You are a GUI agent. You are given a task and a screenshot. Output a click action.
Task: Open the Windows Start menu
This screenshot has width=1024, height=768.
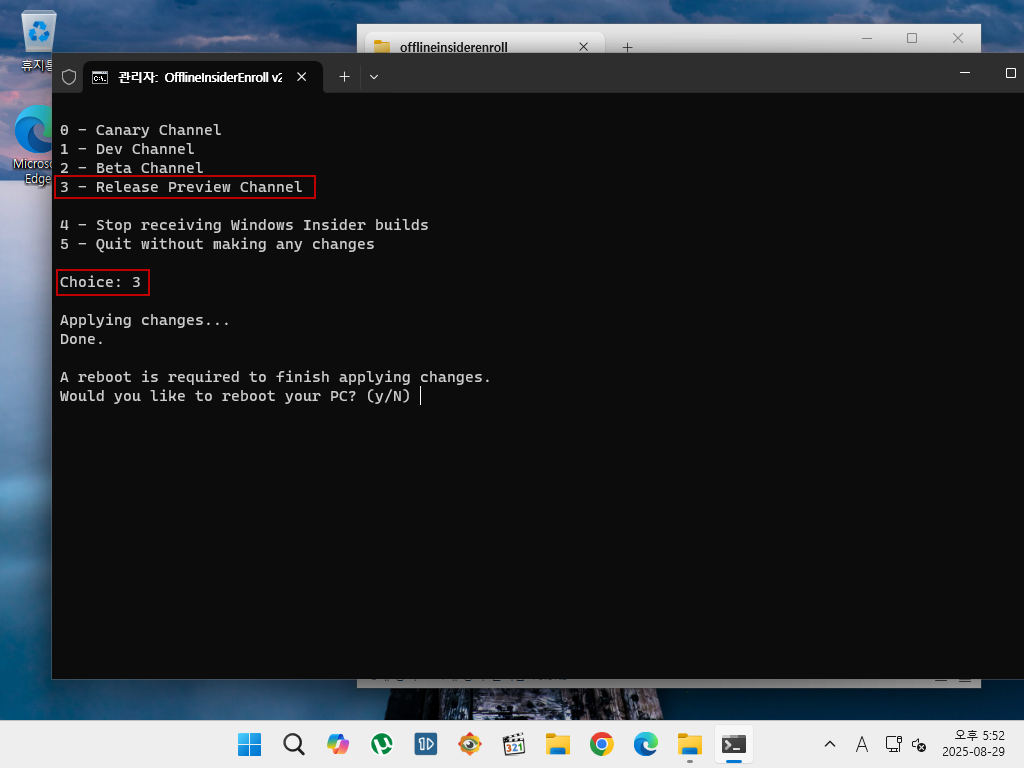coord(249,744)
